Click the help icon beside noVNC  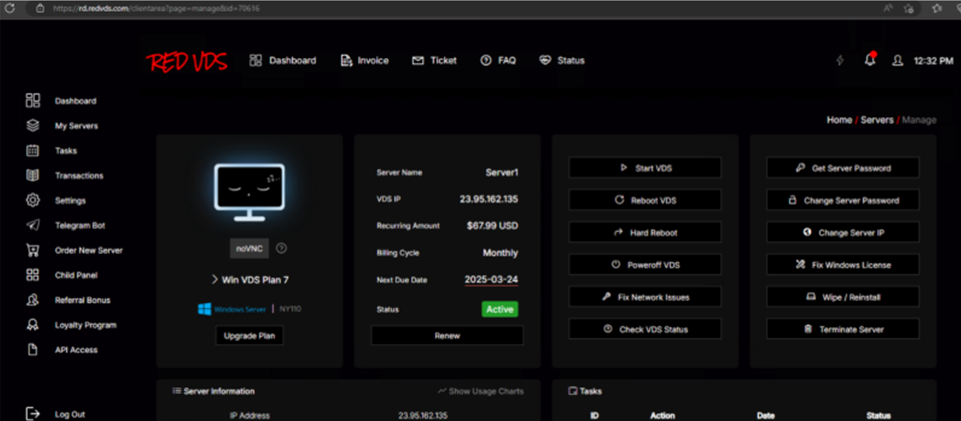282,248
